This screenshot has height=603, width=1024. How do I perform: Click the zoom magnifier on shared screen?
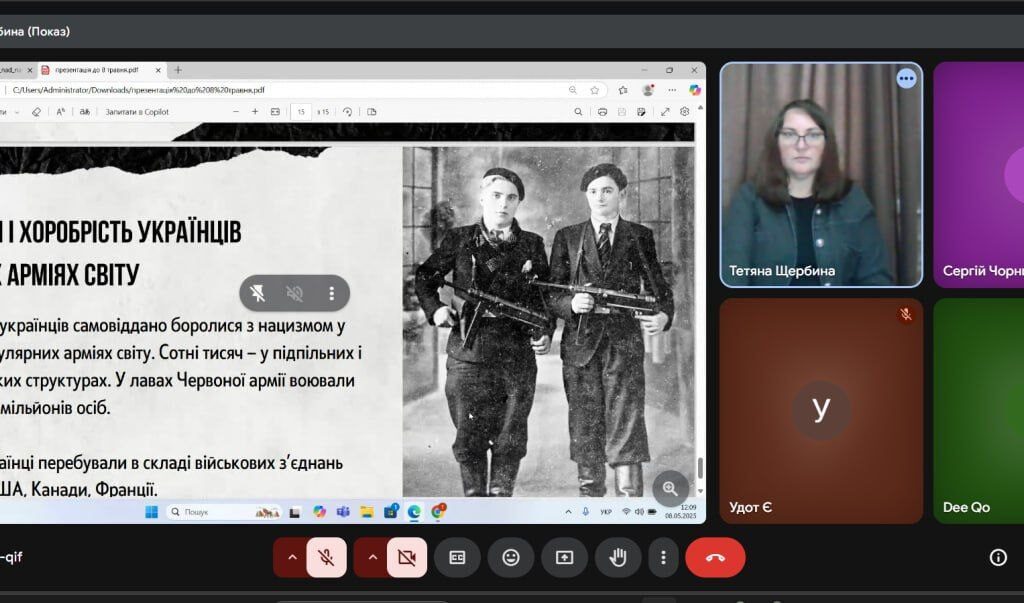[670, 488]
